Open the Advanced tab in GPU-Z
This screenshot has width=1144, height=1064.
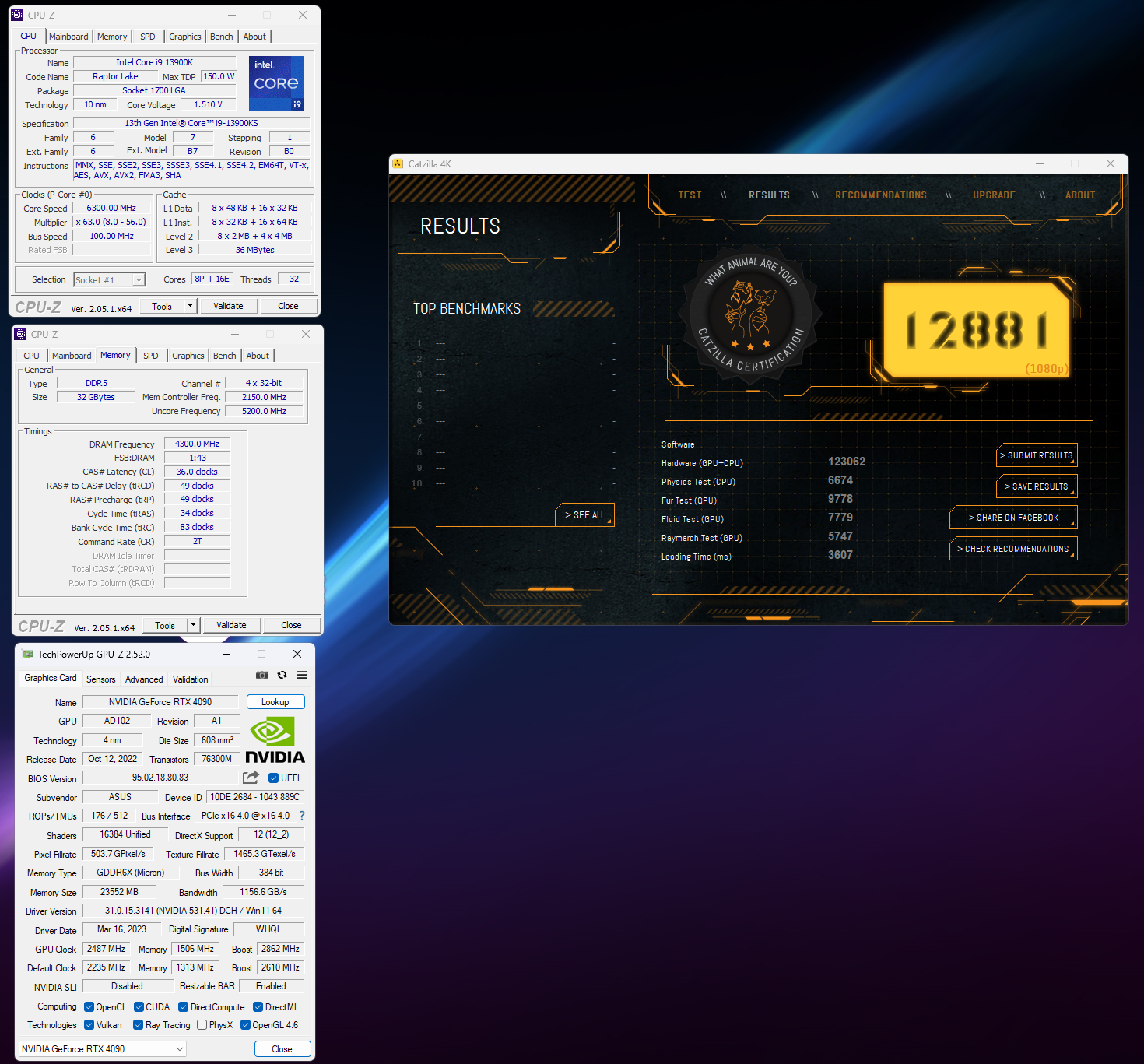click(x=144, y=679)
